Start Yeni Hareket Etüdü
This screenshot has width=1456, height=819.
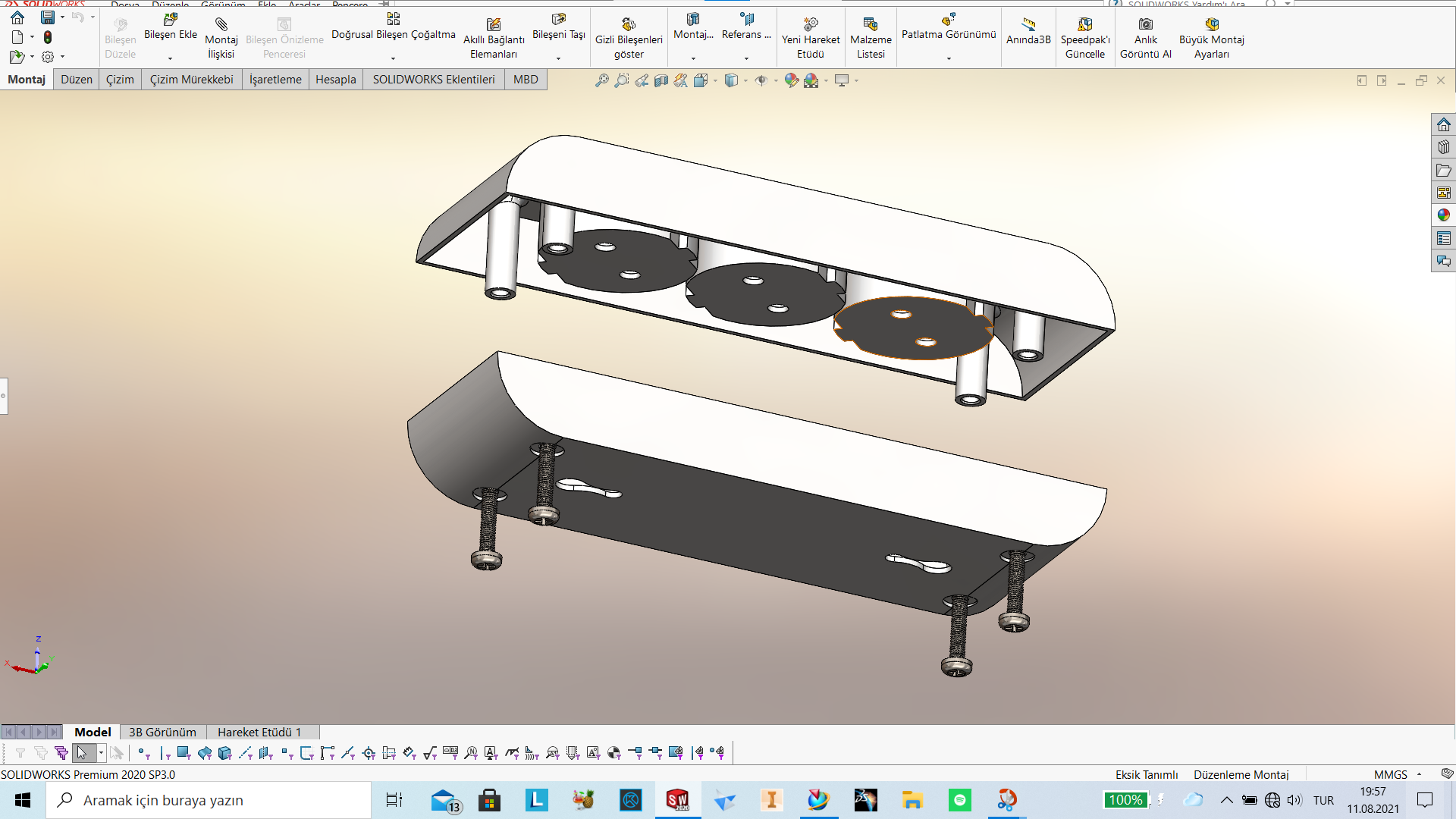point(811,38)
